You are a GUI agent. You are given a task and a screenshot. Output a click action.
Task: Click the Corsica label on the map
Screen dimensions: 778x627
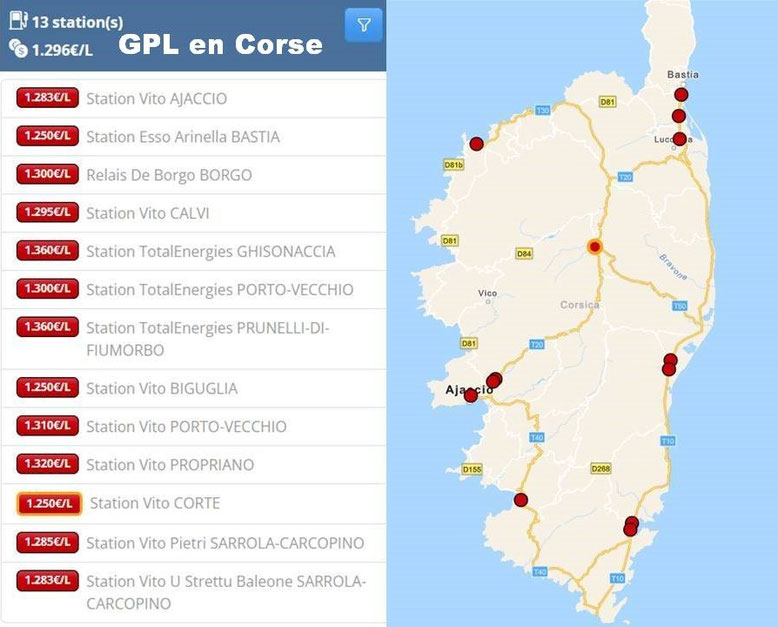pyautogui.click(x=580, y=305)
